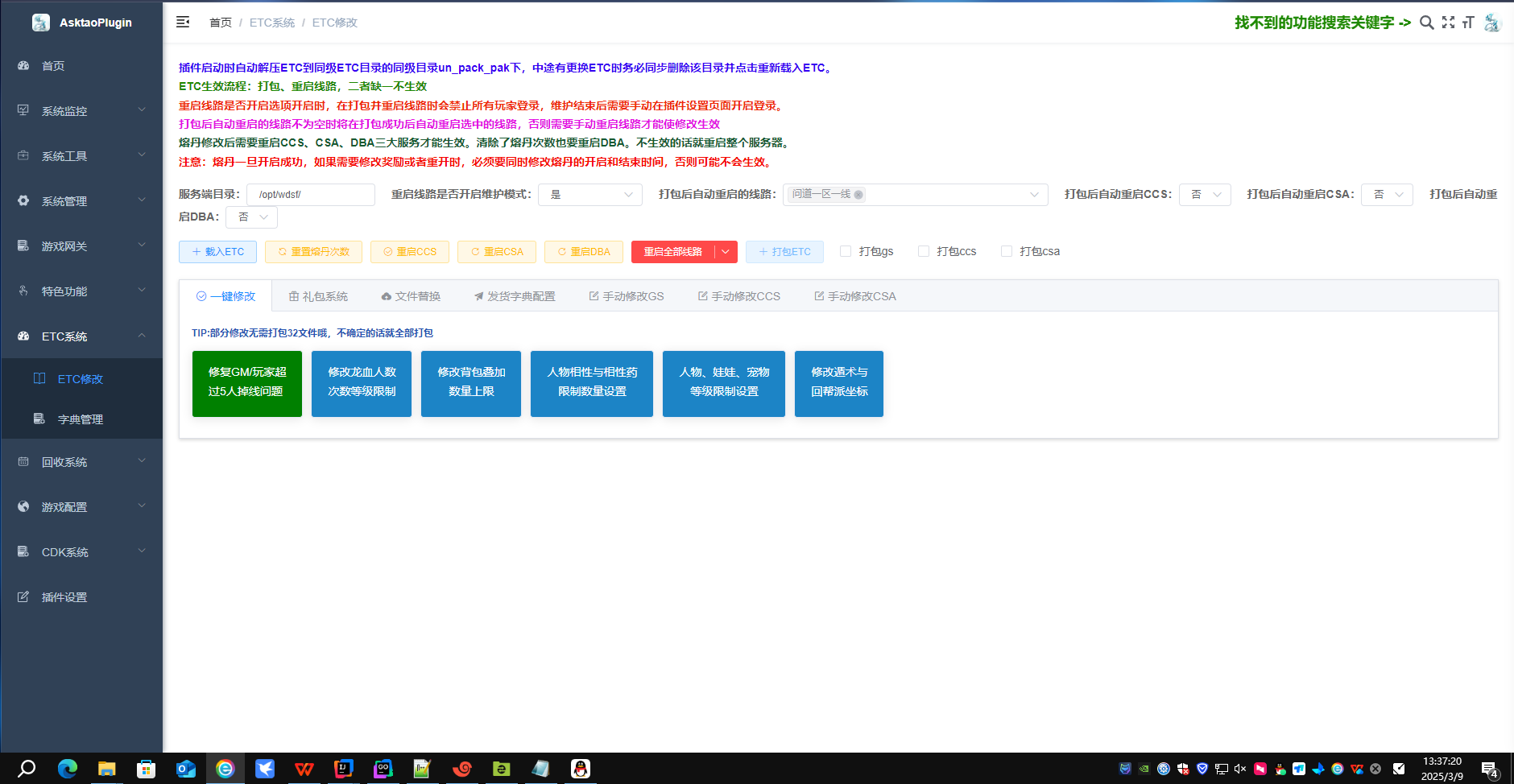Open the arrow next to 重启全部线路
The width and height of the screenshot is (1514, 784).
[726, 252]
